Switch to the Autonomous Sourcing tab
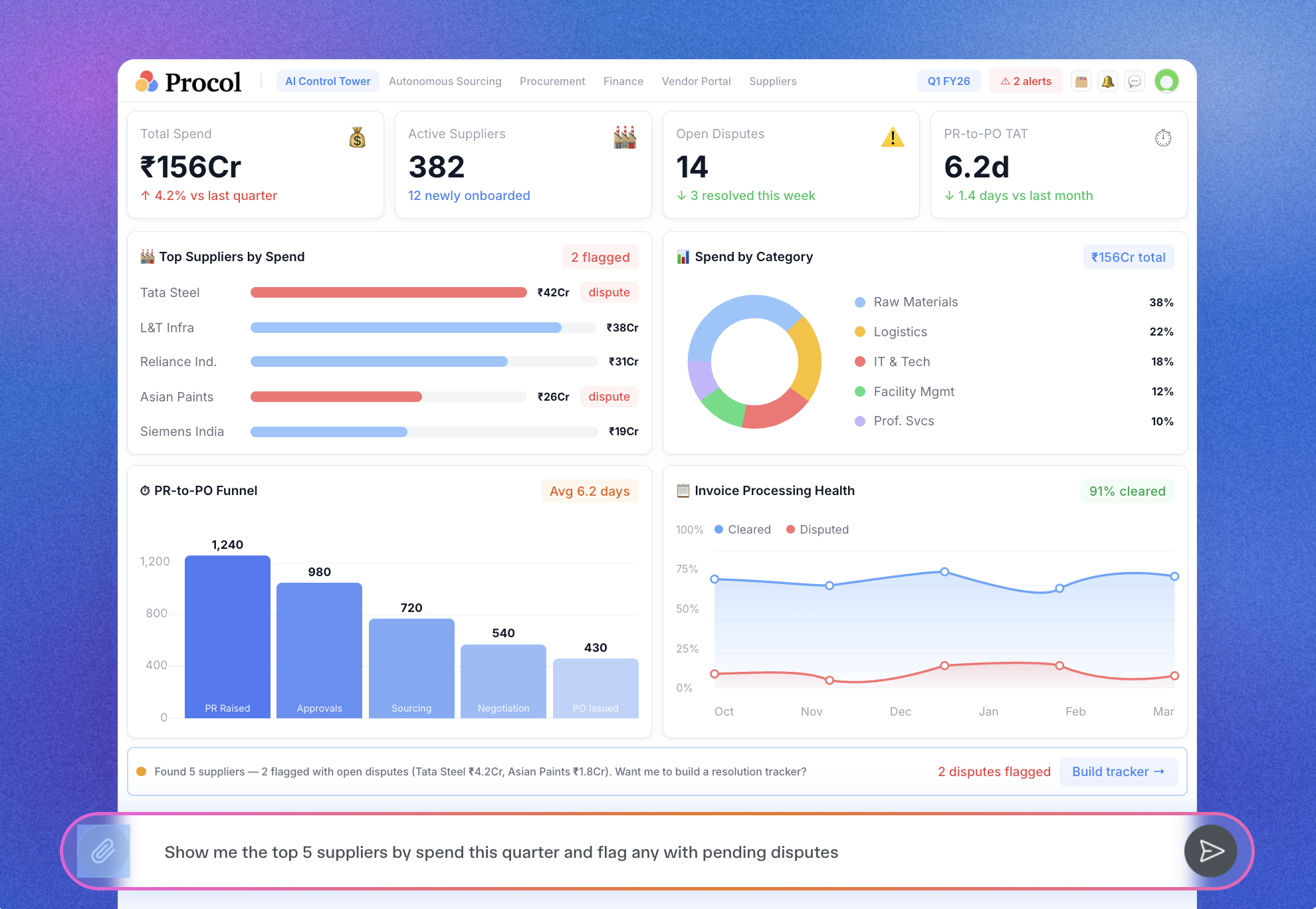The width and height of the screenshot is (1316, 909). click(x=445, y=81)
